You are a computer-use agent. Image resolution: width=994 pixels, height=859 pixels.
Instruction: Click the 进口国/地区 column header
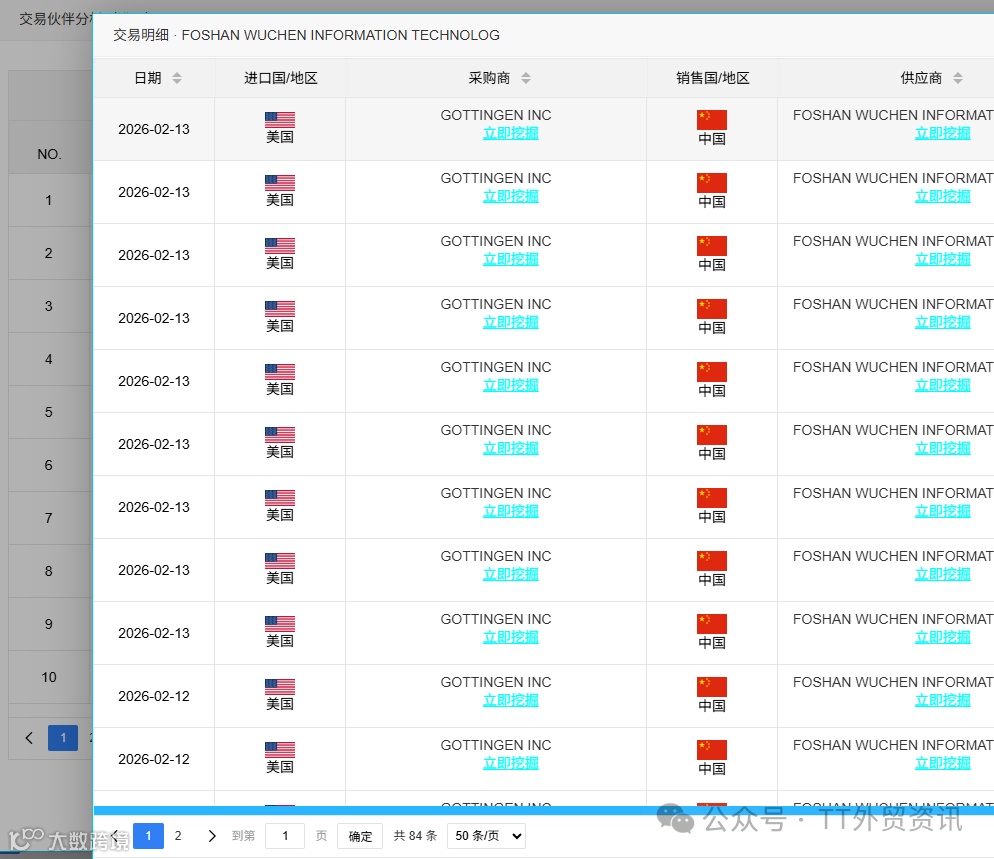[x=280, y=78]
